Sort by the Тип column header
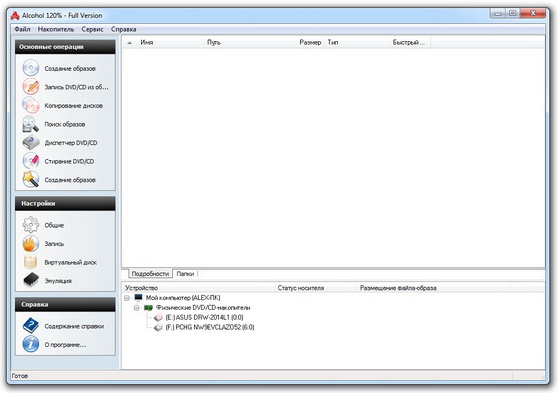The height and width of the screenshot is (393, 560). [357, 42]
